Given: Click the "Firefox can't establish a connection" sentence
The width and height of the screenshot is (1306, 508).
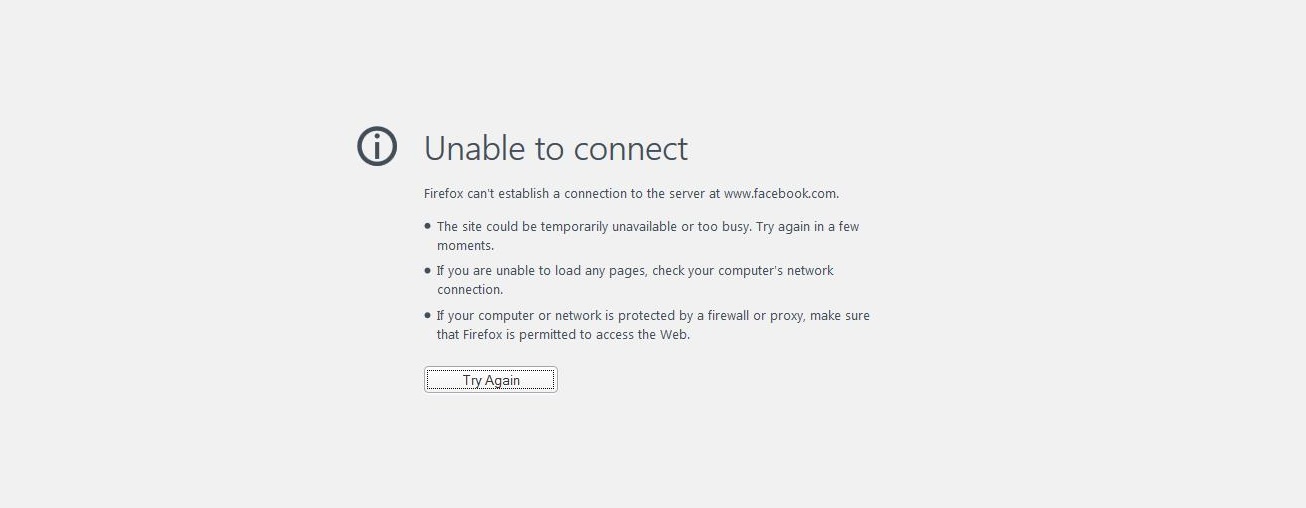Looking at the screenshot, I should [x=631, y=194].
